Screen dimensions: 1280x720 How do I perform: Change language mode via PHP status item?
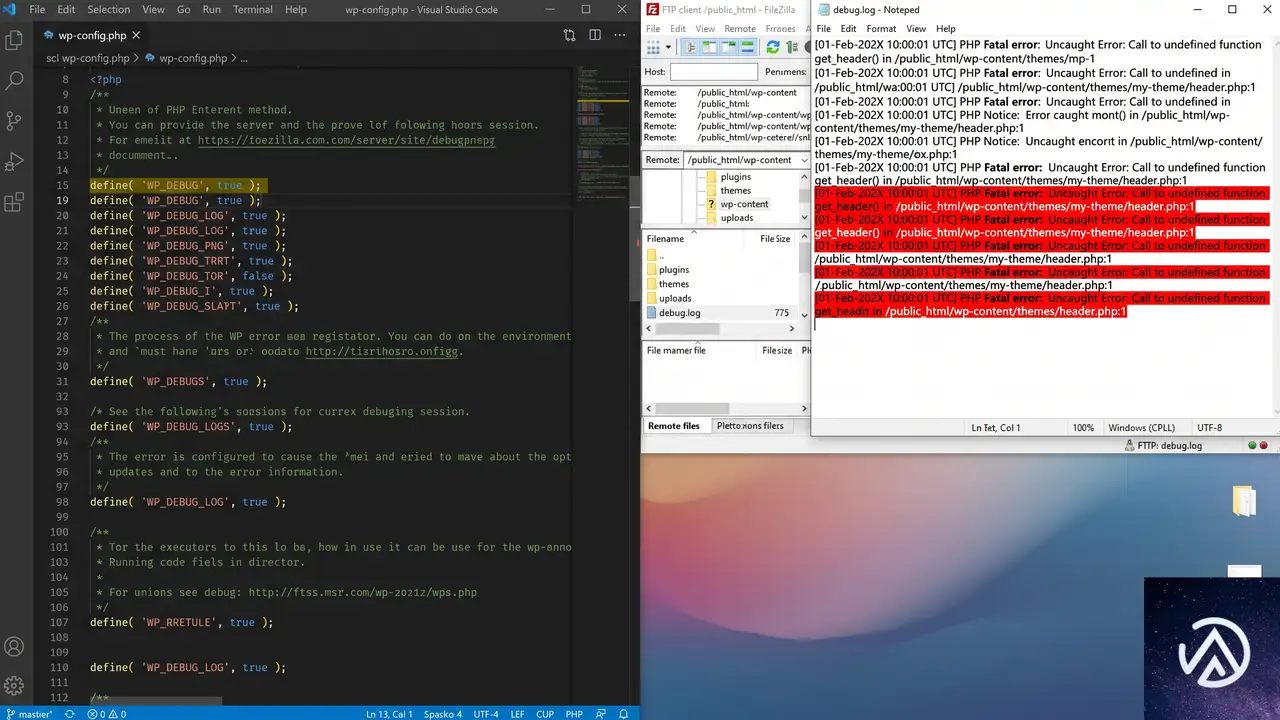pyautogui.click(x=574, y=714)
